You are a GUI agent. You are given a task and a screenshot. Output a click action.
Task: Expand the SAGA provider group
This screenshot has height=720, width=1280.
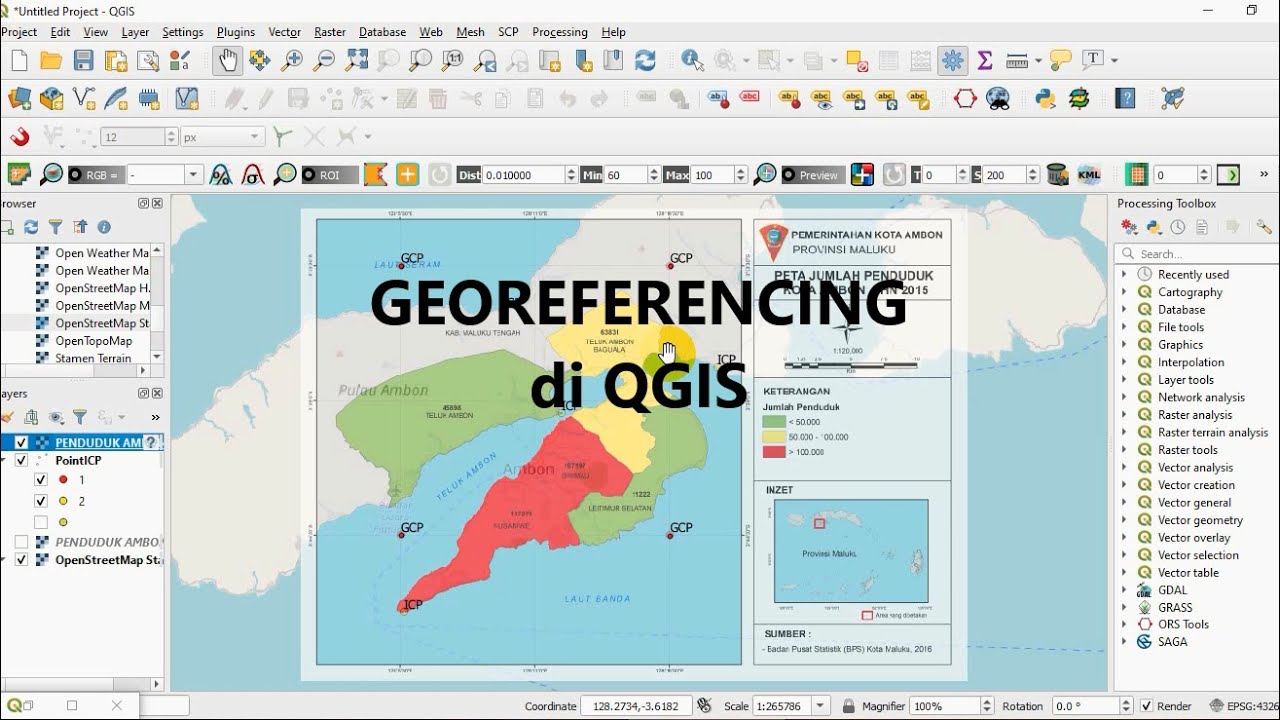coord(1124,642)
